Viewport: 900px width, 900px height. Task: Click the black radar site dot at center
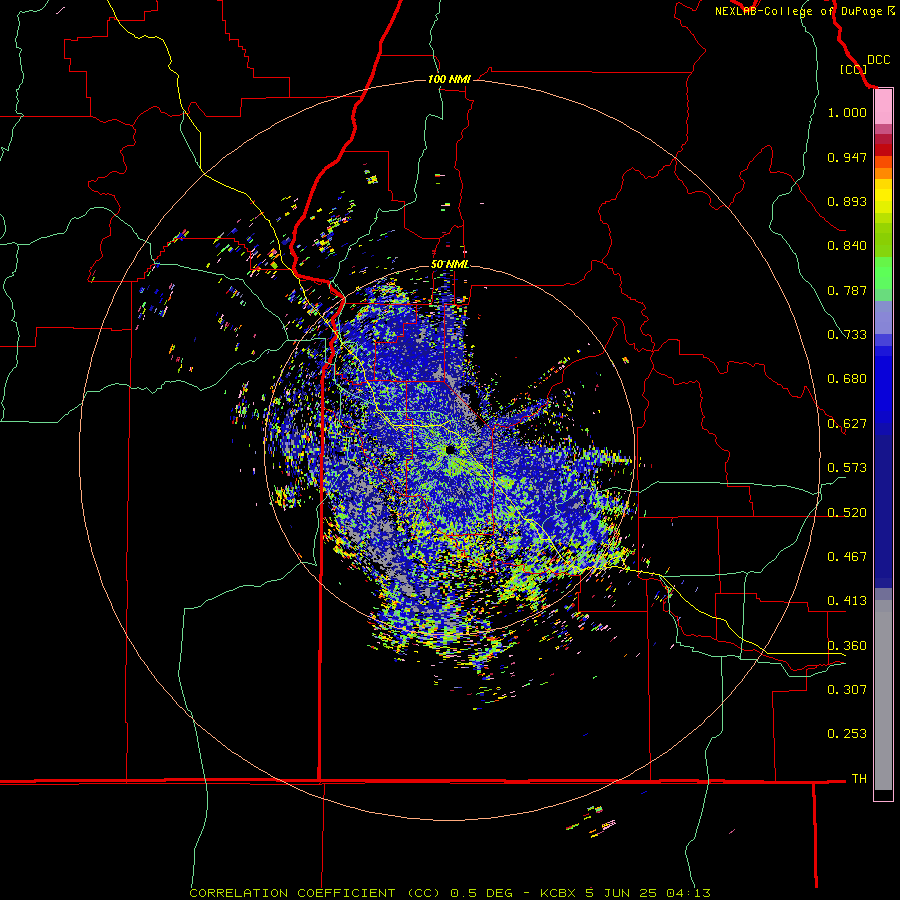pyautogui.click(x=449, y=450)
